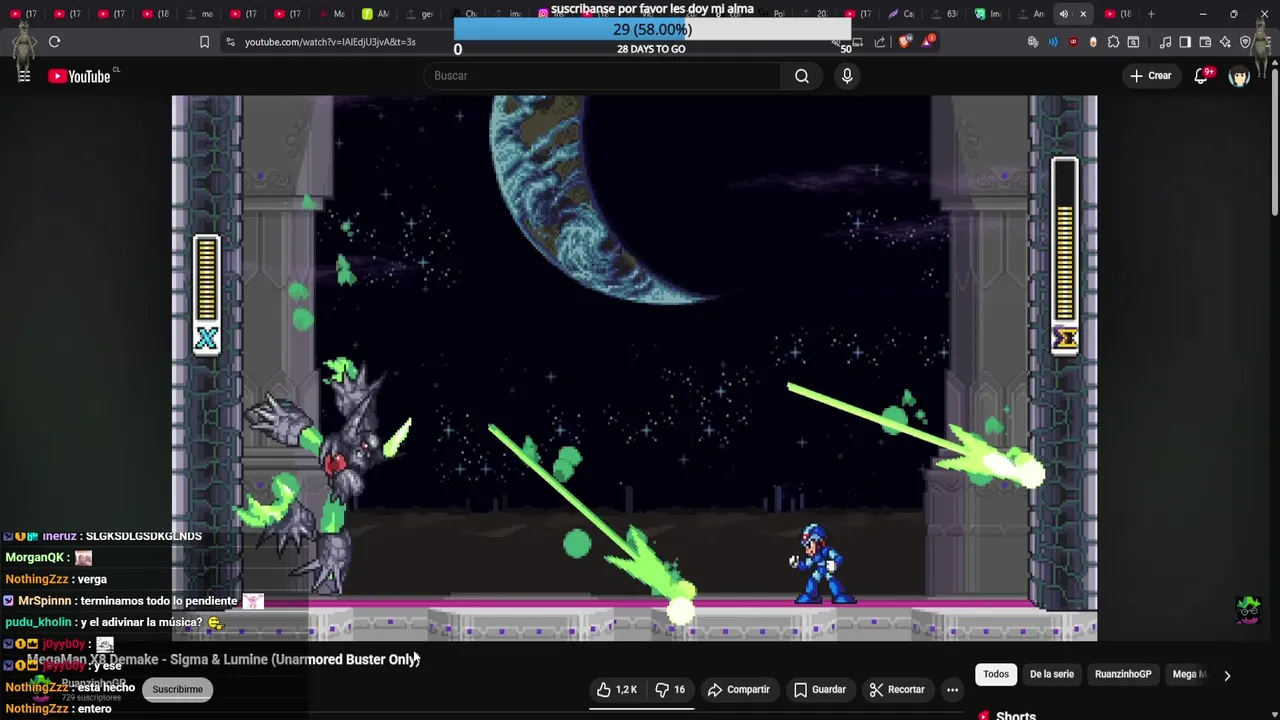Open the account avatar menu

[1239, 76]
